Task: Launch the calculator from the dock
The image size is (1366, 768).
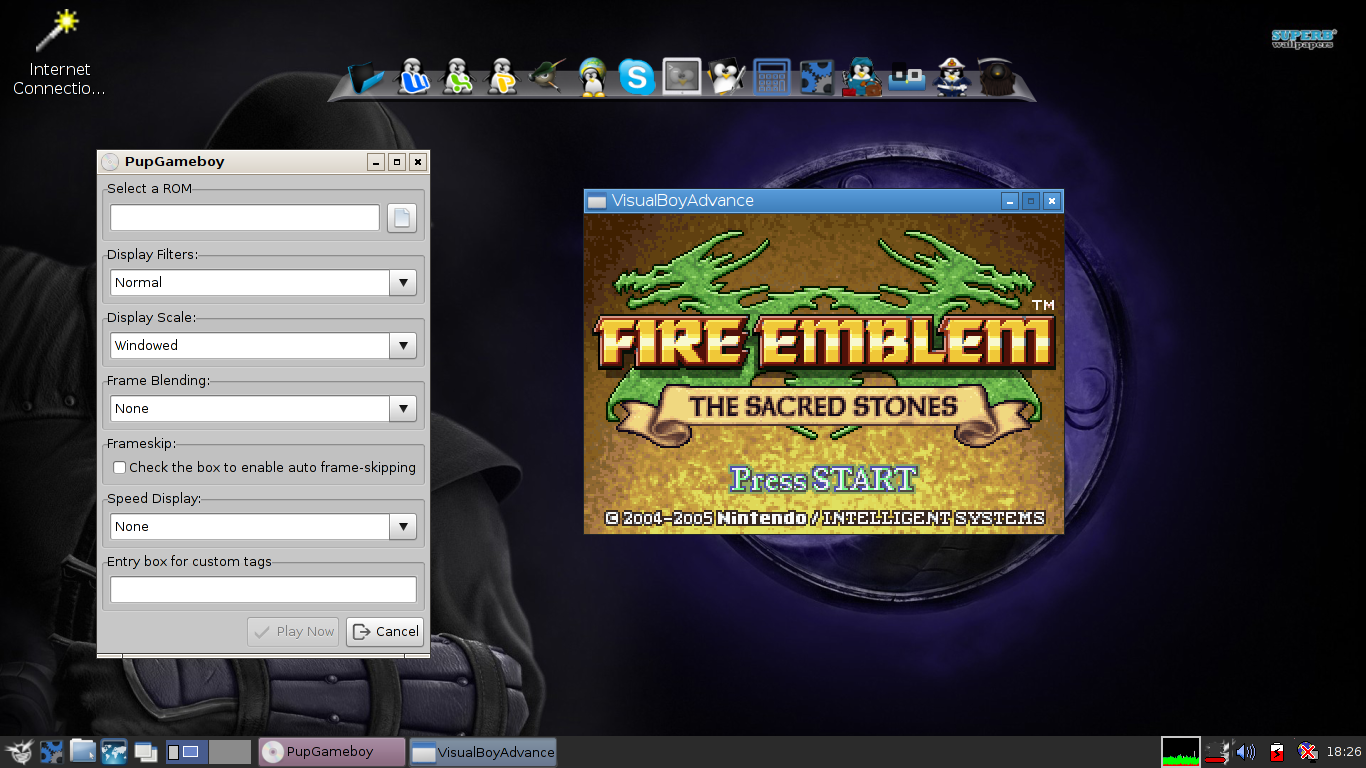Action: pyautogui.click(x=770, y=75)
